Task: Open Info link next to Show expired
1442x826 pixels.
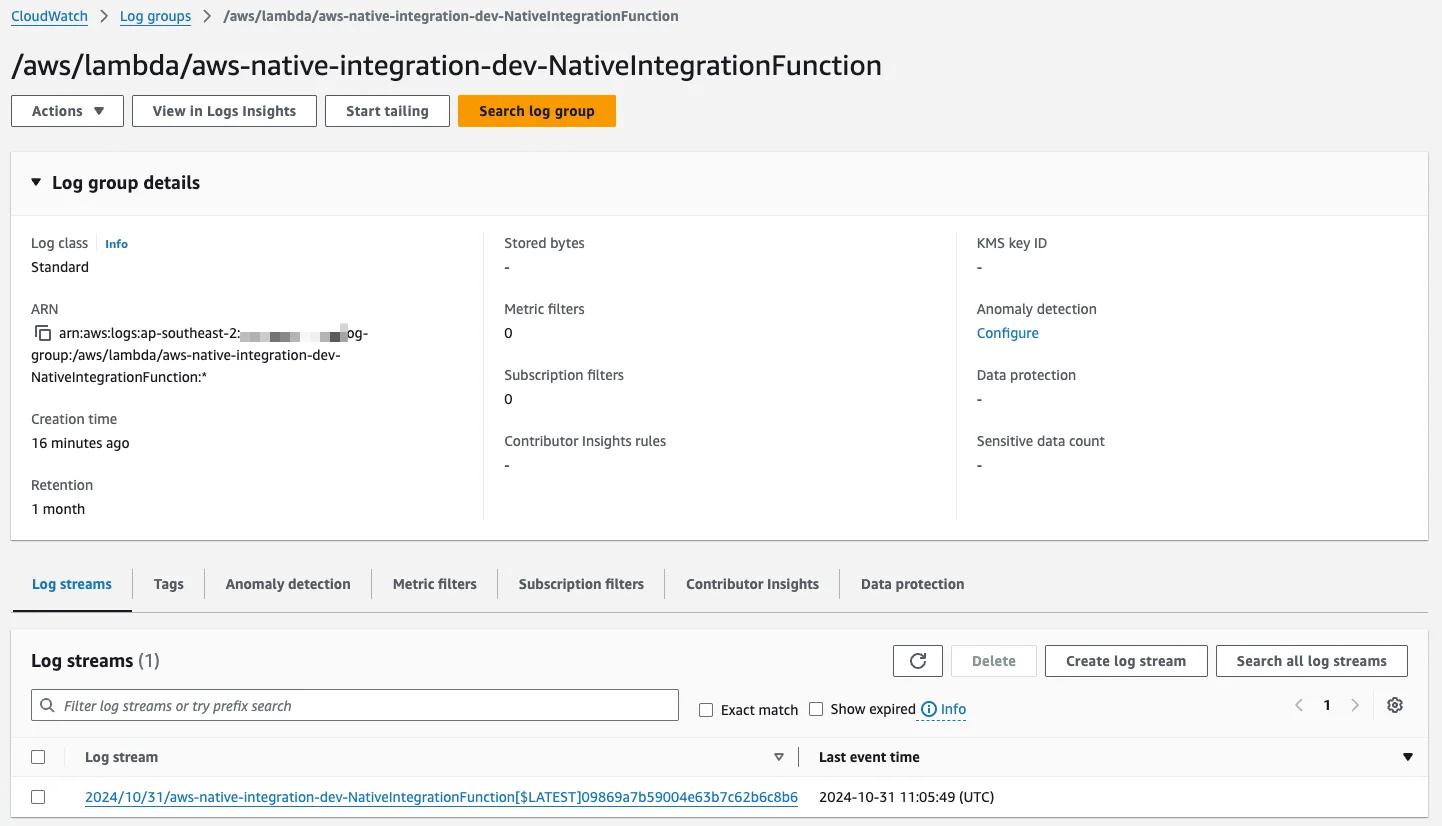Action: click(x=953, y=709)
